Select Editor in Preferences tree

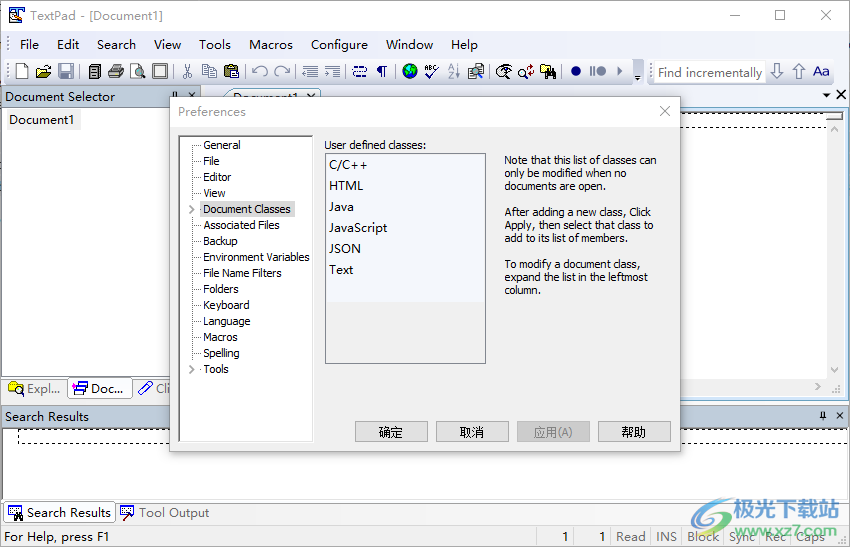tap(217, 177)
